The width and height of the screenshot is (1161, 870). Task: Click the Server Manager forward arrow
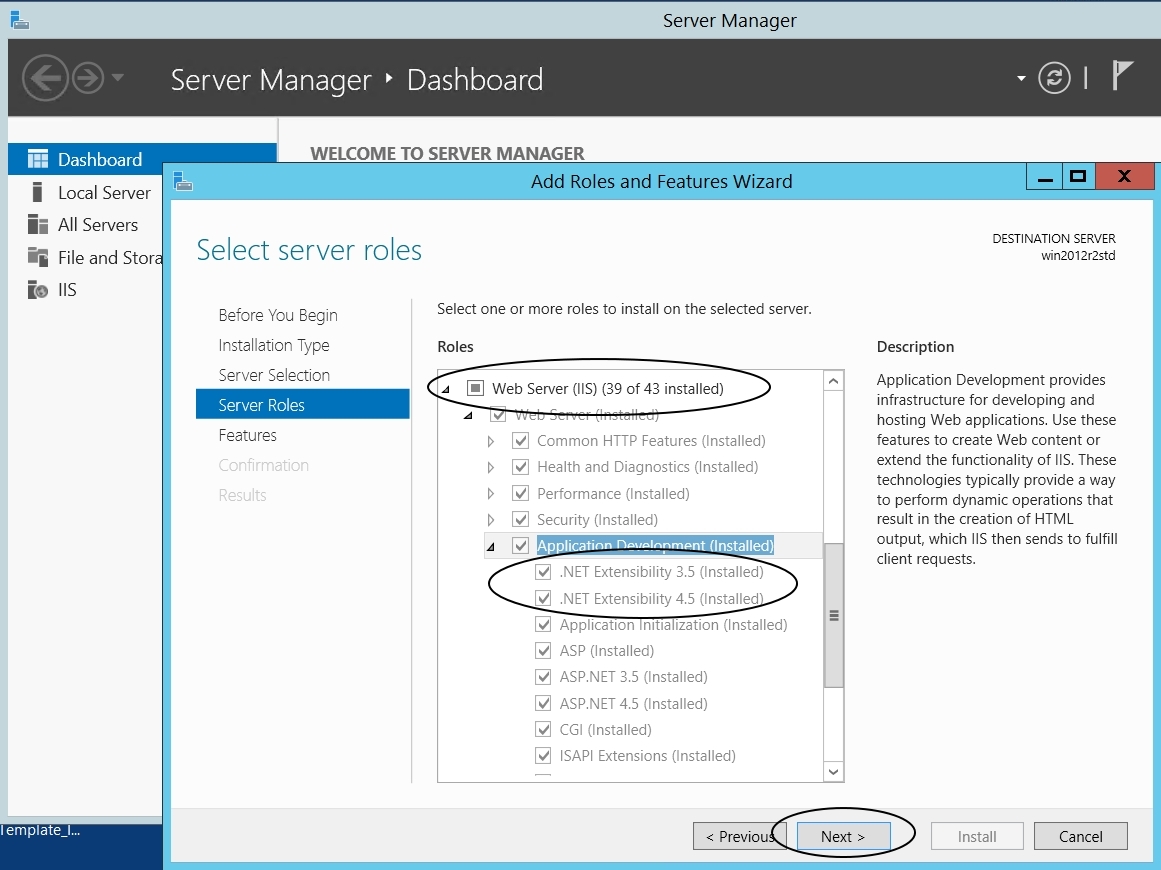coord(88,78)
